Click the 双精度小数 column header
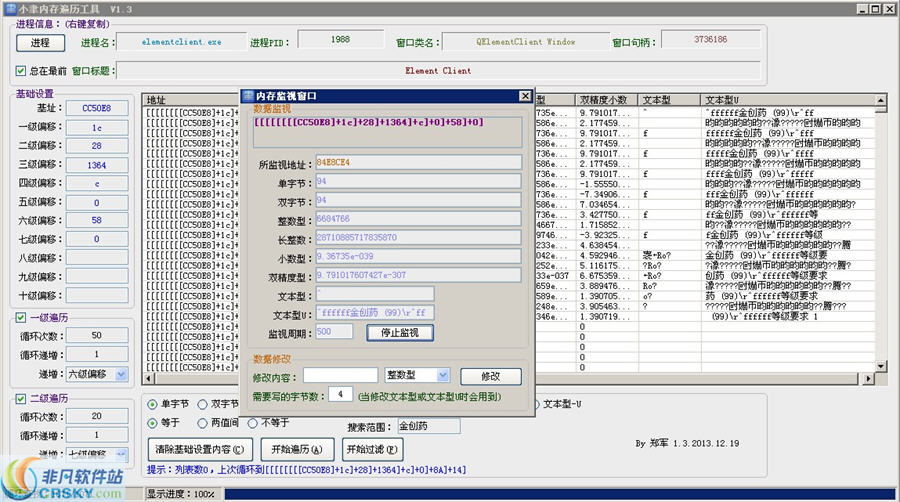This screenshot has width=900, height=502. (606, 100)
